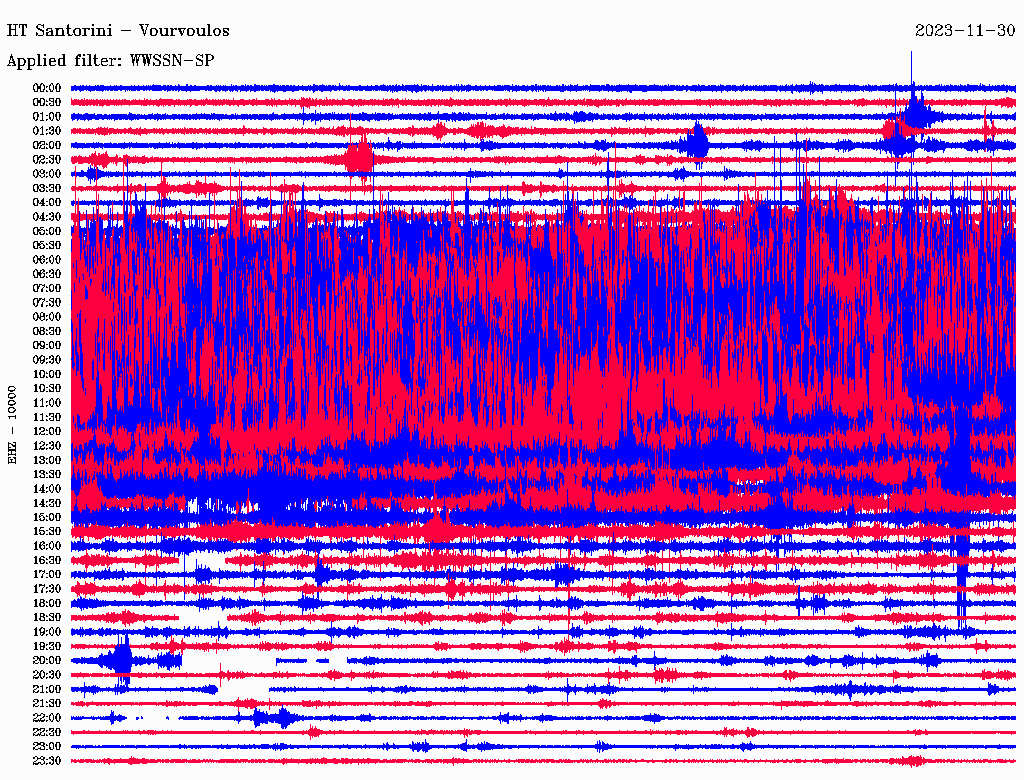Click the 20:30 time label
1024x780 pixels.
coord(47,675)
